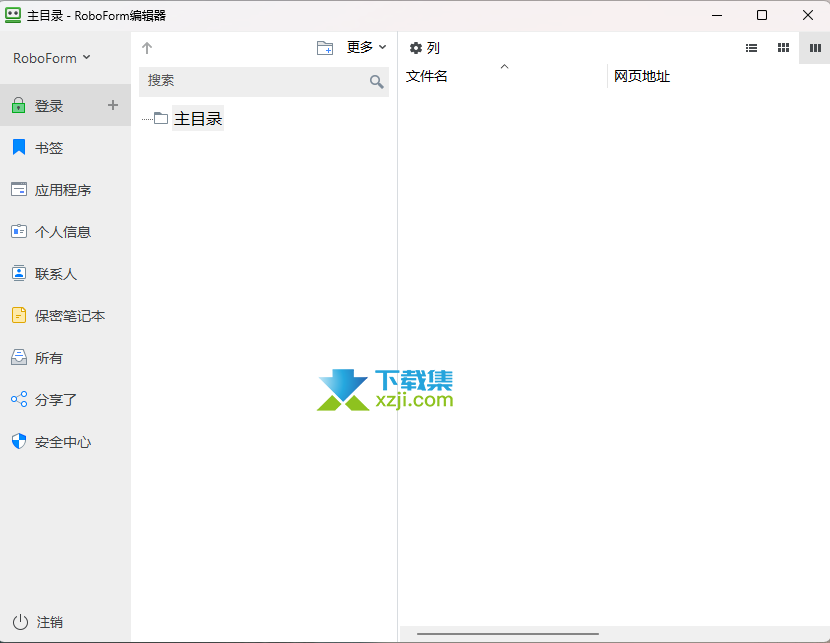Click the magnifier search icon
This screenshot has width=830, height=643.
[x=376, y=81]
